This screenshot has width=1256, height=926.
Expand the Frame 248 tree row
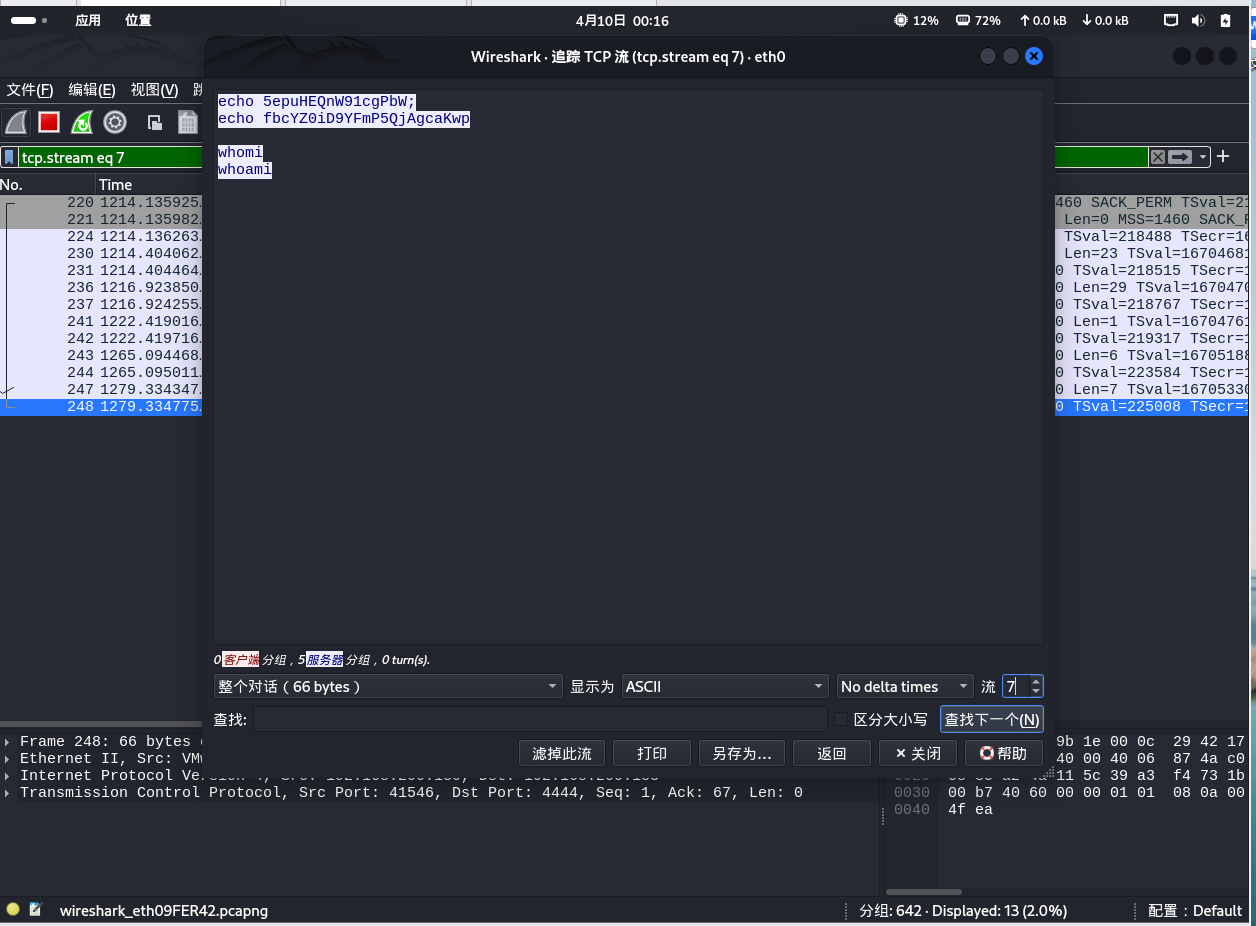[9, 742]
